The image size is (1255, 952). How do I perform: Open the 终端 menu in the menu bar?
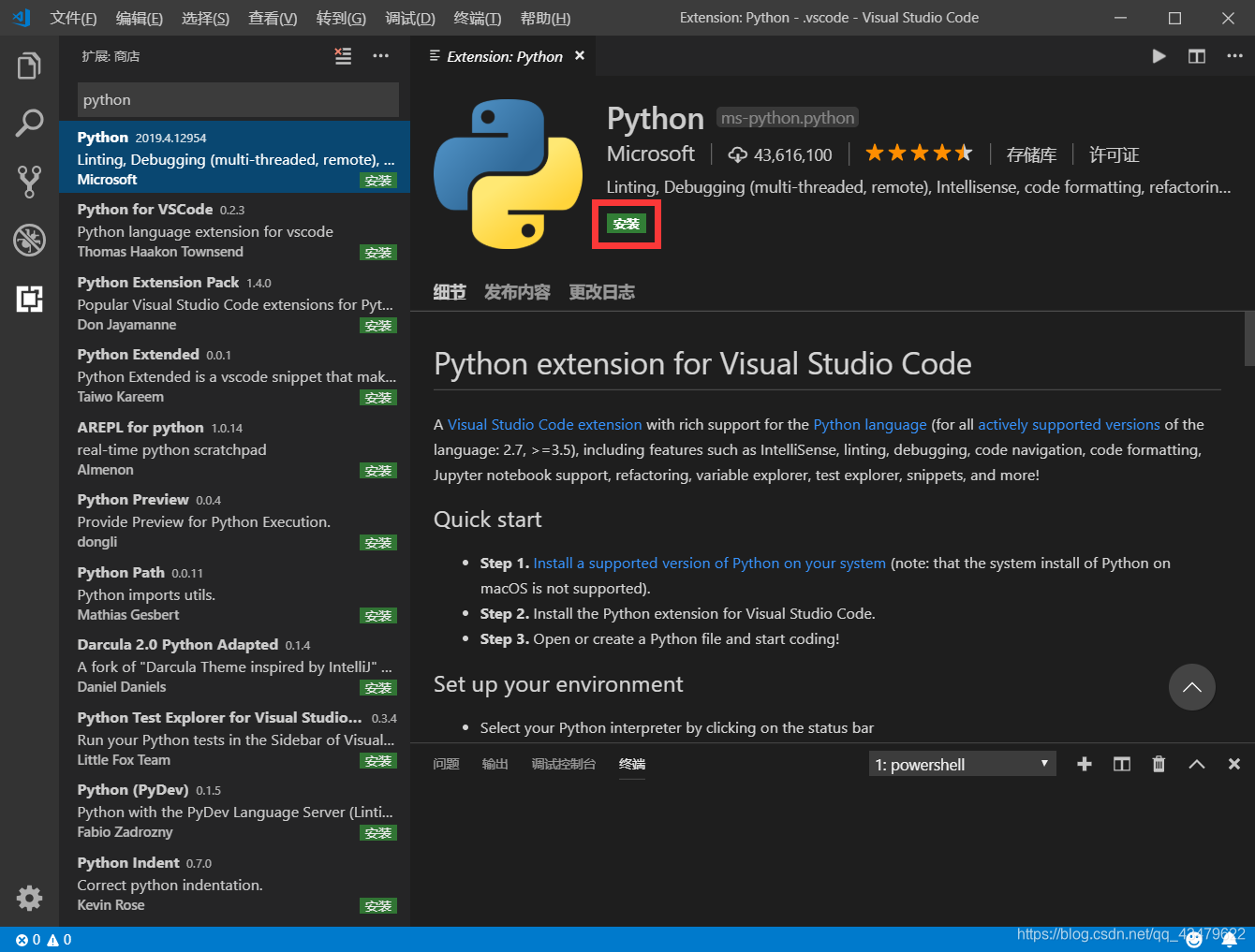click(477, 18)
